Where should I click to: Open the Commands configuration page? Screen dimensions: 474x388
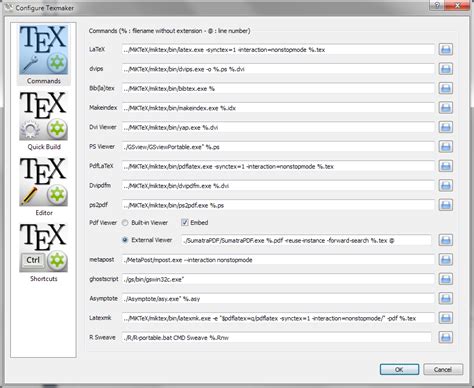coord(43,55)
